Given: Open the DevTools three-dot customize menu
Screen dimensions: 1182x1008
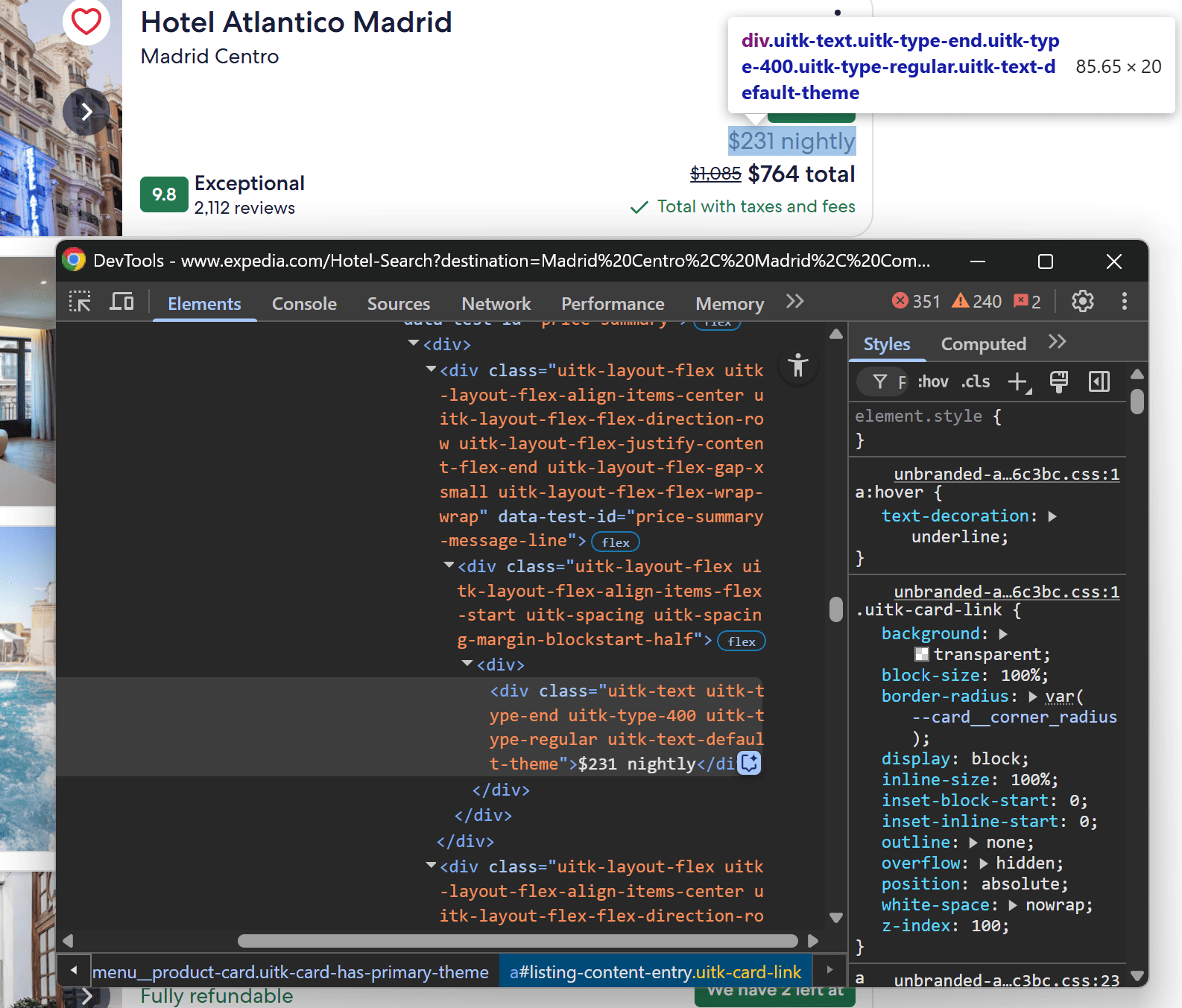Looking at the screenshot, I should pos(1125,301).
